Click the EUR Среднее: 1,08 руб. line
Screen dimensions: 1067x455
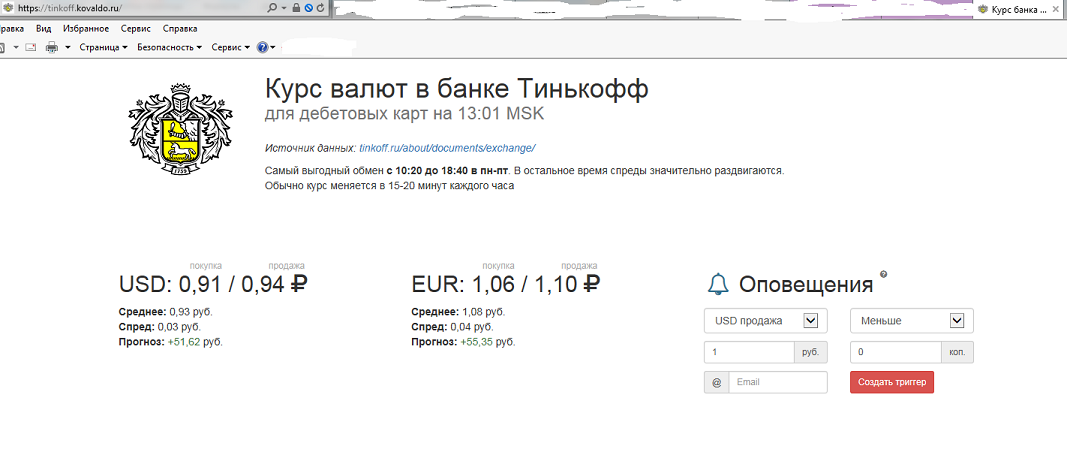[x=458, y=312]
